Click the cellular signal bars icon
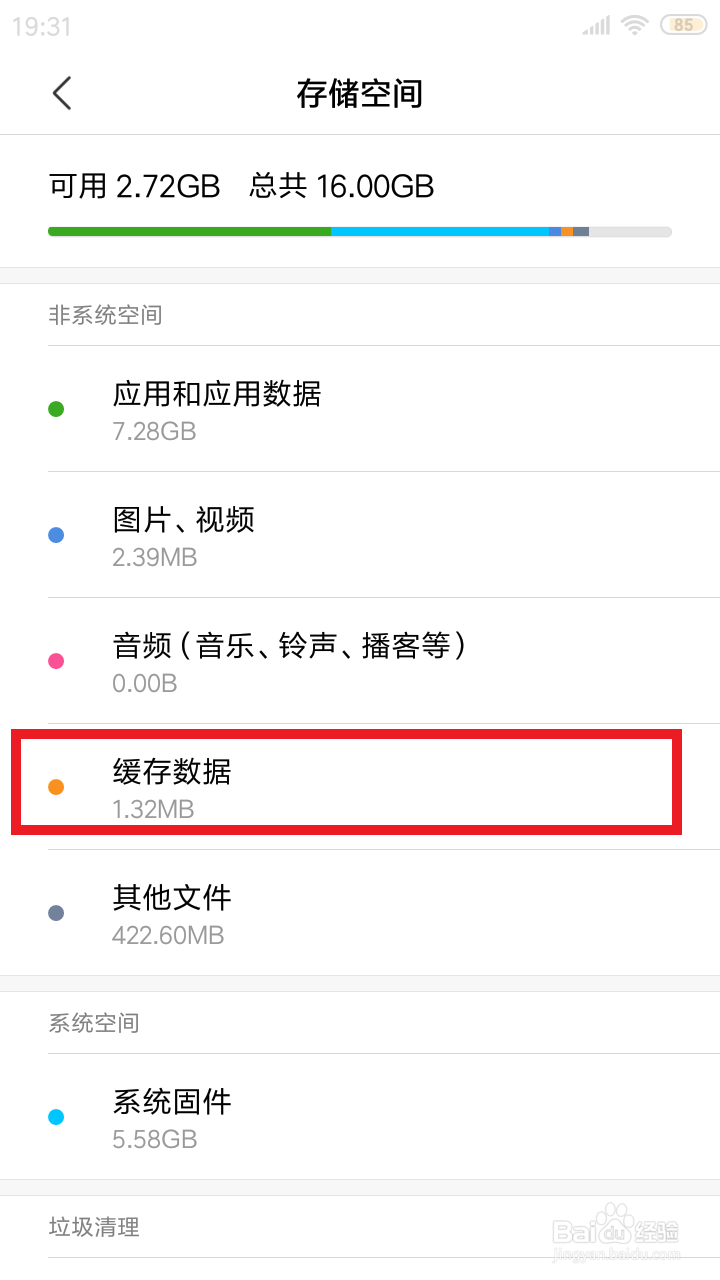 tap(597, 25)
